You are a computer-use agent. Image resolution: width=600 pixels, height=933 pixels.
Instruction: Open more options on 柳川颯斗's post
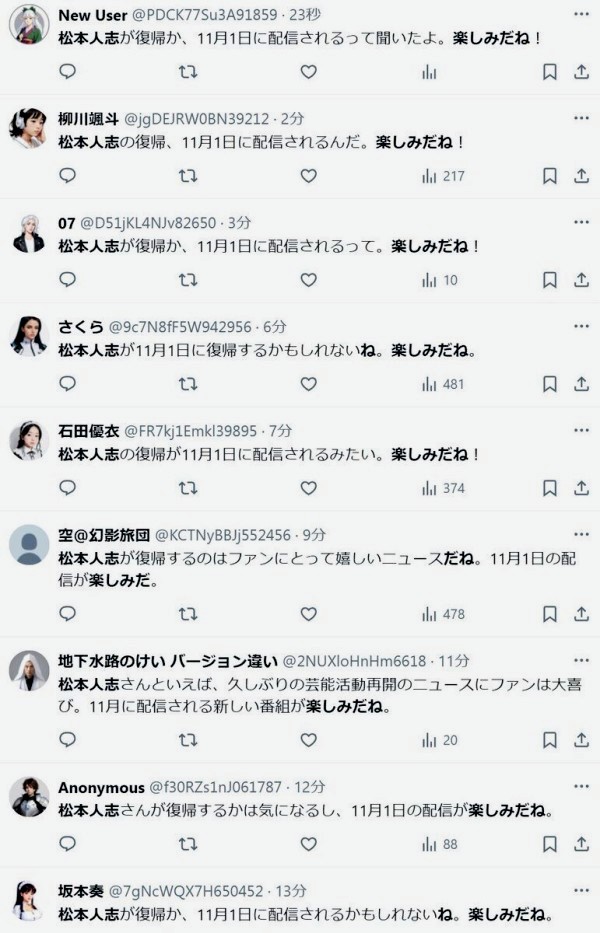click(x=581, y=118)
